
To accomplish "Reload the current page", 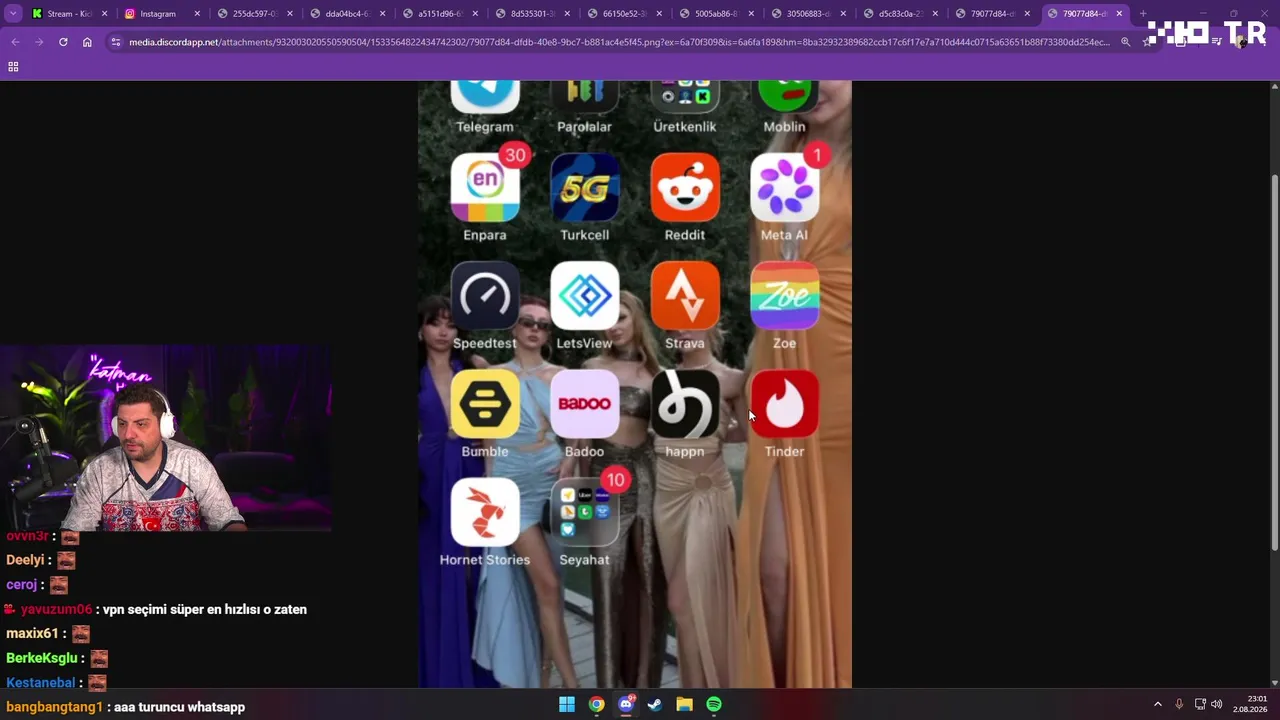I will coord(63,42).
